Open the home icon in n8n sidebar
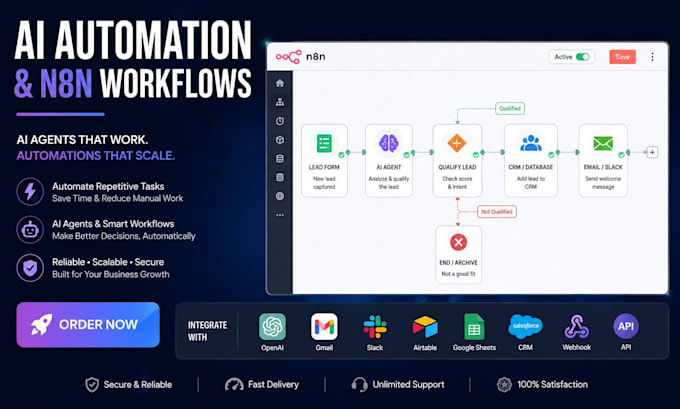This screenshot has width=680, height=409. coord(280,83)
